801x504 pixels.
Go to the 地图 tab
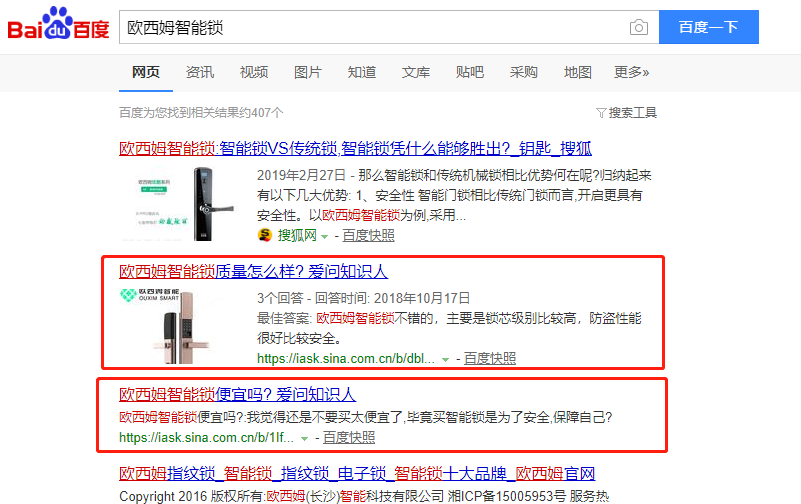point(577,72)
